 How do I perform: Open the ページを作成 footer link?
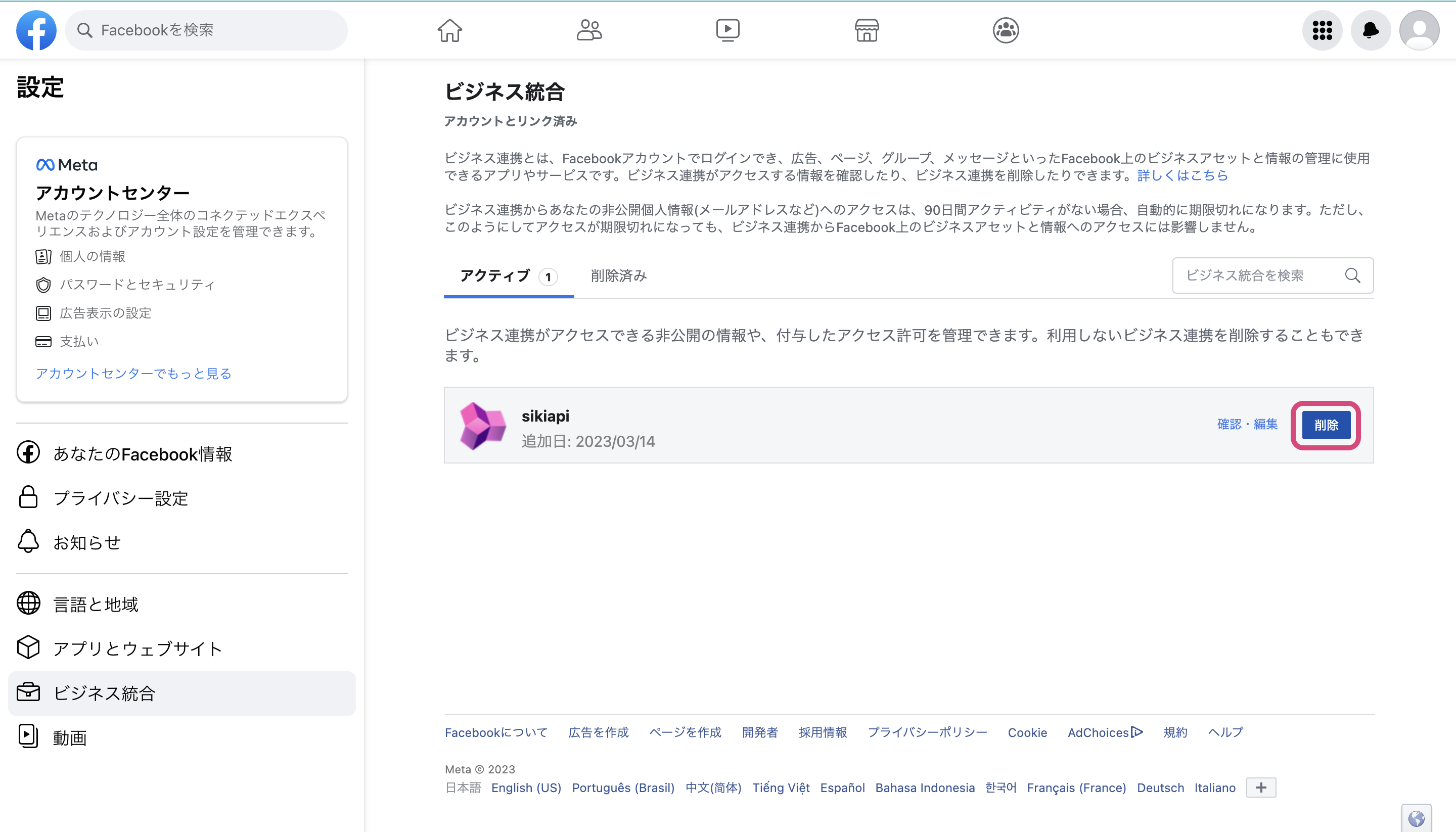click(x=685, y=732)
